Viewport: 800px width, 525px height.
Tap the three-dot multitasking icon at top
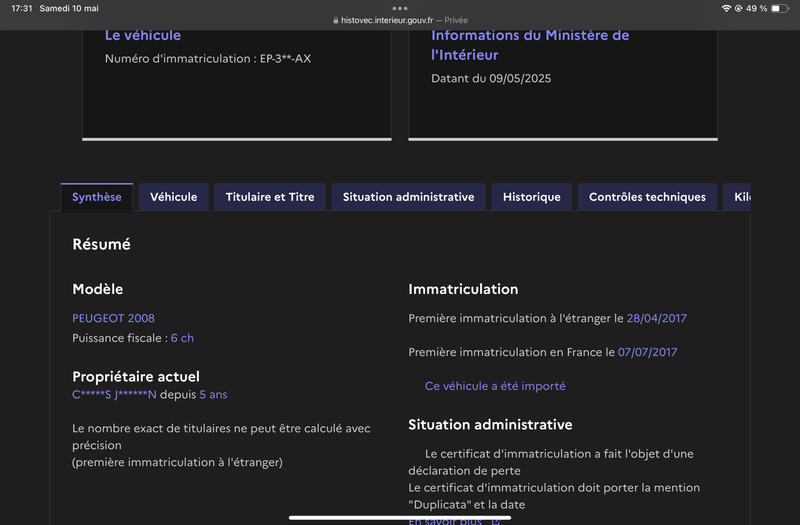pyautogui.click(x=400, y=8)
